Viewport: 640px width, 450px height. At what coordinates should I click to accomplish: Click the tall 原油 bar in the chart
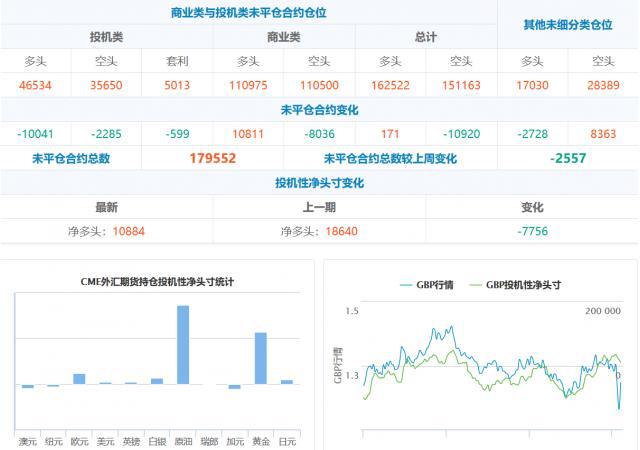tap(183, 345)
